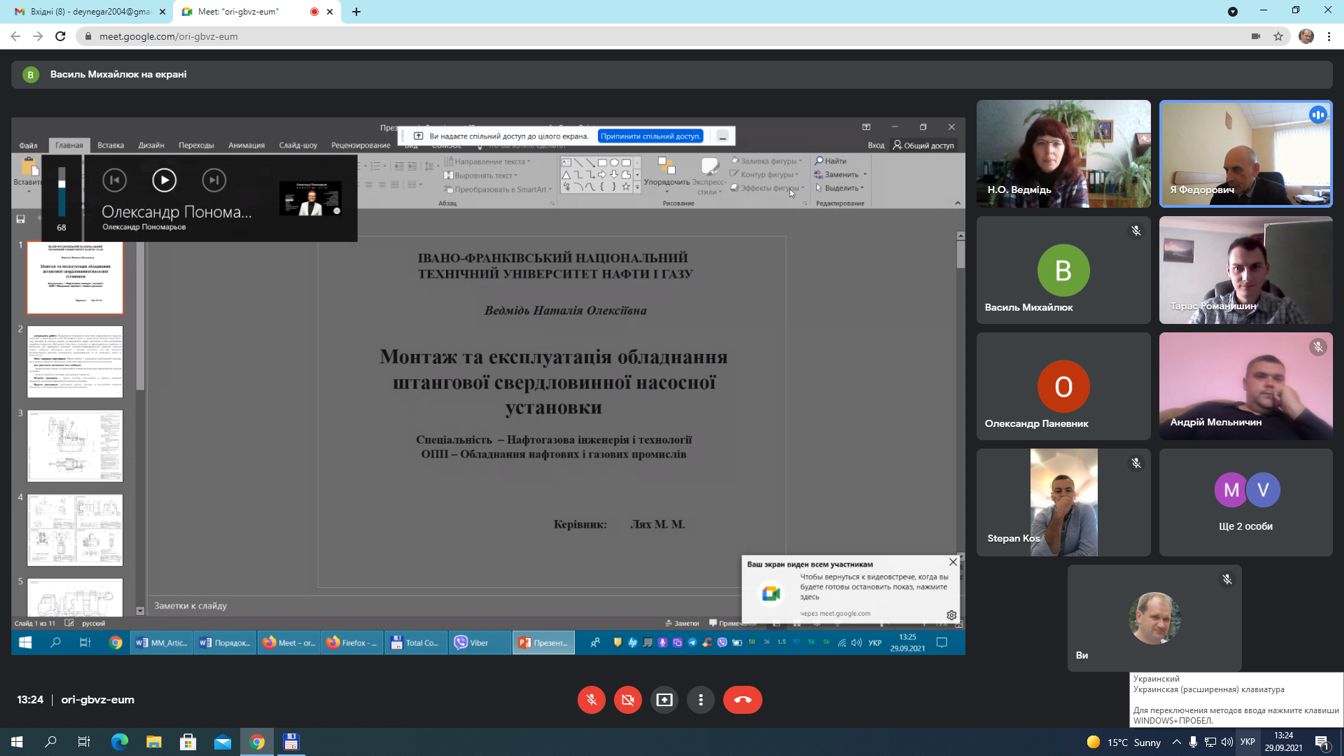The width and height of the screenshot is (1344, 756).
Task: Click Я Федорович participant video tile
Action: 1245,153
